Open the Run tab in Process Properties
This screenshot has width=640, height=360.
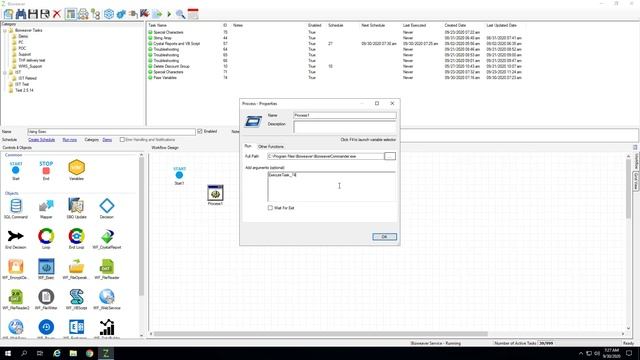[248, 146]
